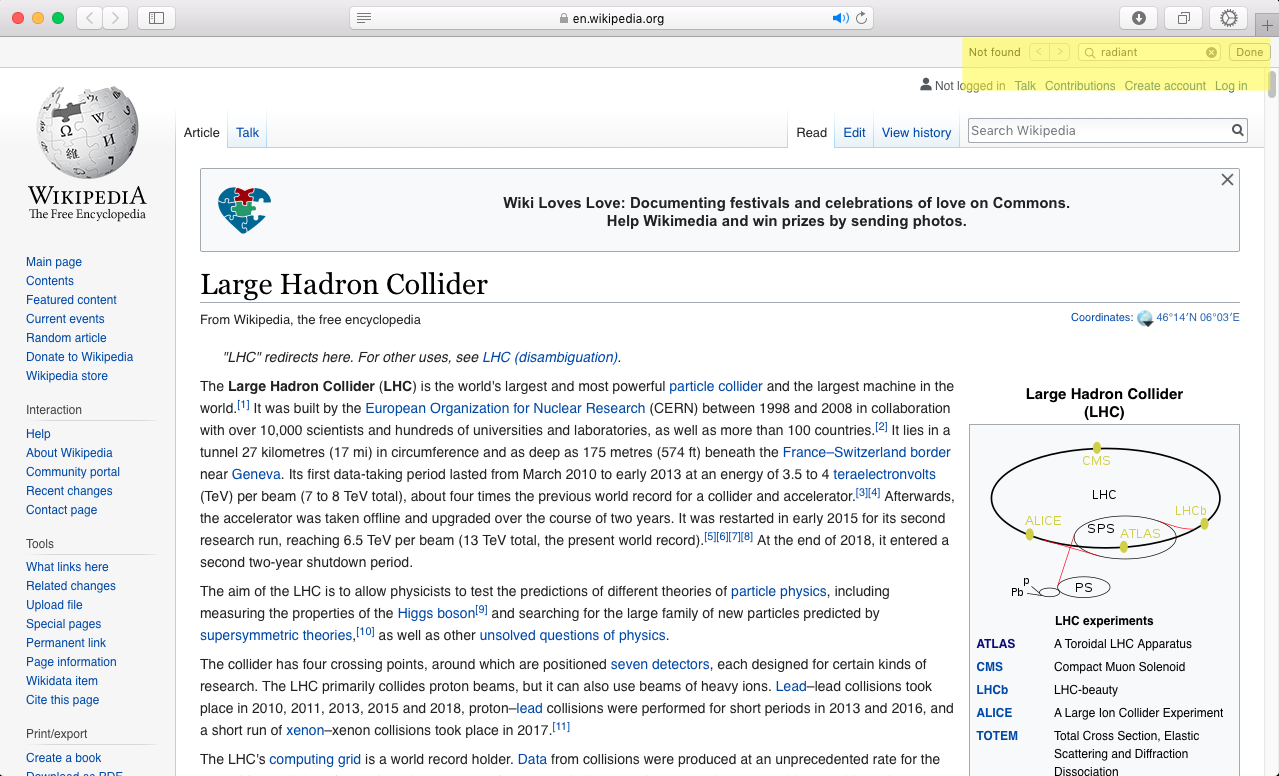Click Donate to Wikipedia link
1279x776 pixels.
[x=79, y=357]
